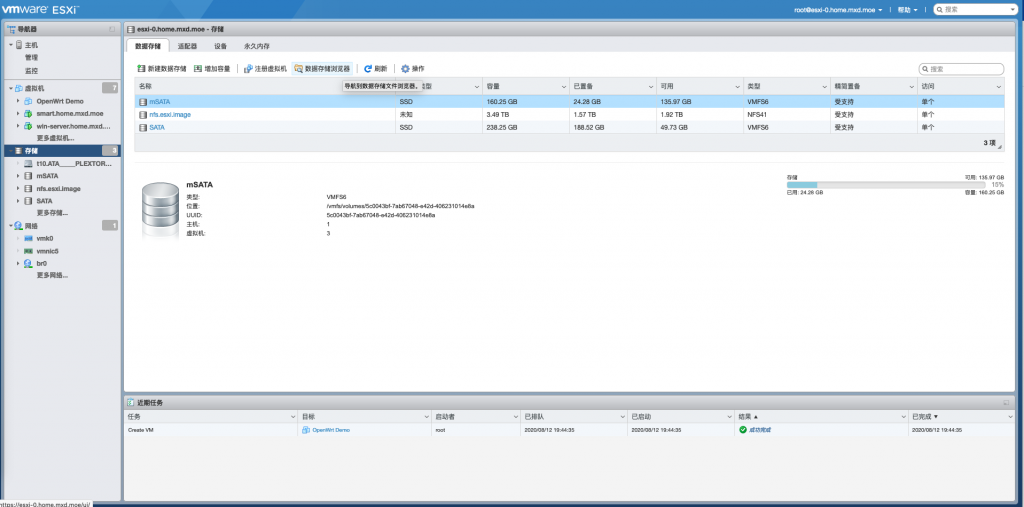
Task: Sort recent tasks by 已完成 column header
Action: coord(963,416)
